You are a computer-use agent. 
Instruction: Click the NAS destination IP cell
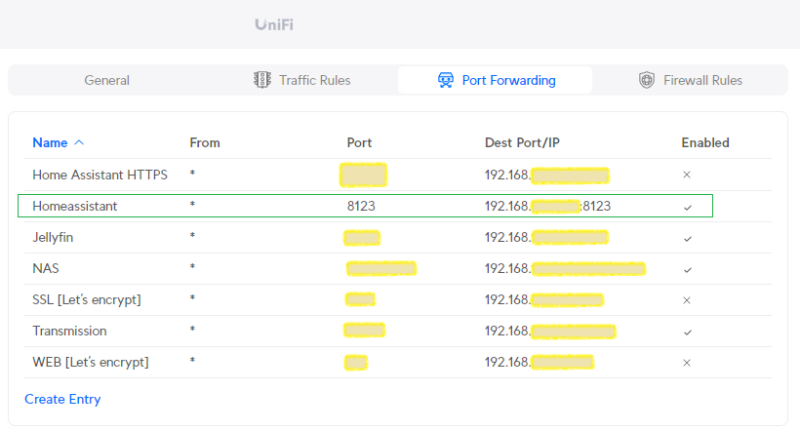pyautogui.click(x=565, y=268)
